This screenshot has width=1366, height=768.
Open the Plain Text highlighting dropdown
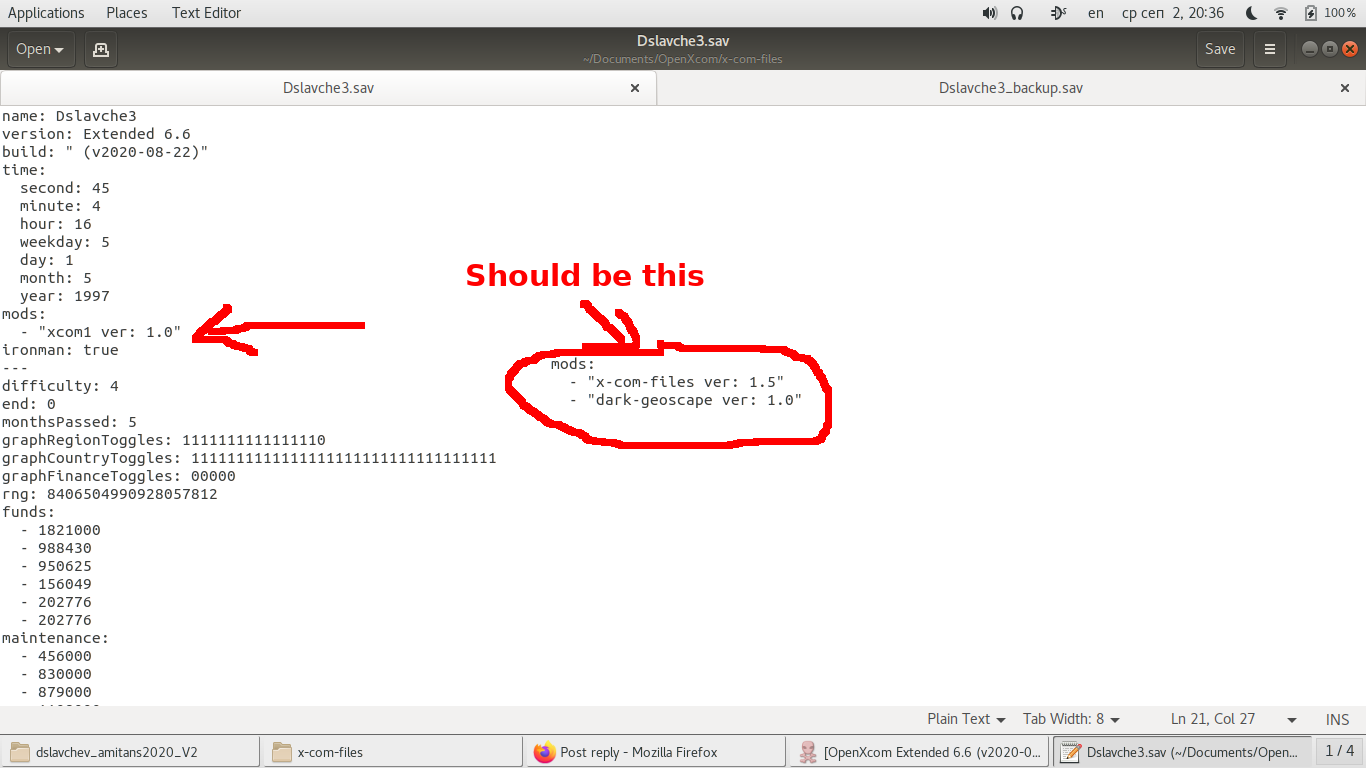pos(964,719)
